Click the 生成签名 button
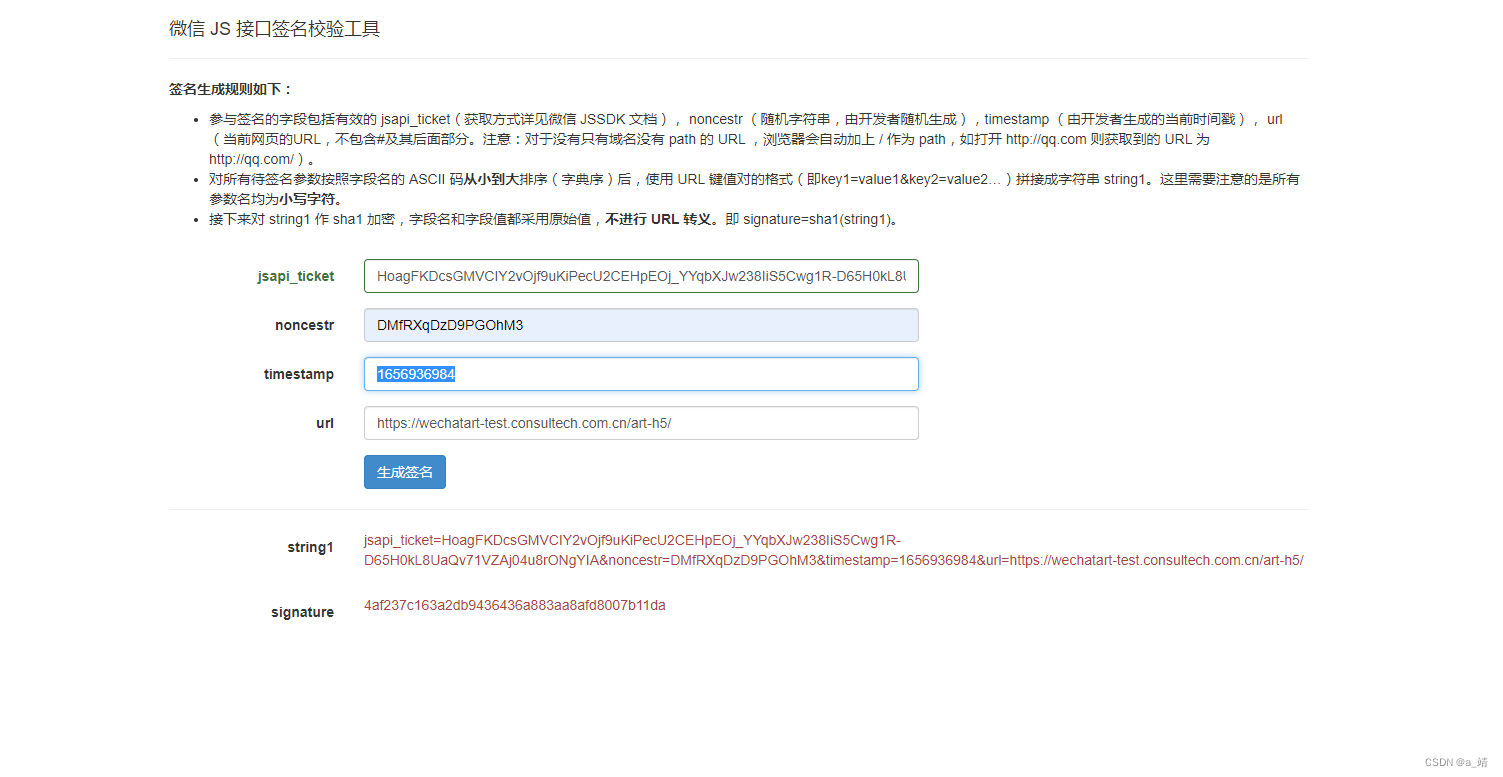Image resolution: width=1503 pixels, height=777 pixels. coord(404,471)
